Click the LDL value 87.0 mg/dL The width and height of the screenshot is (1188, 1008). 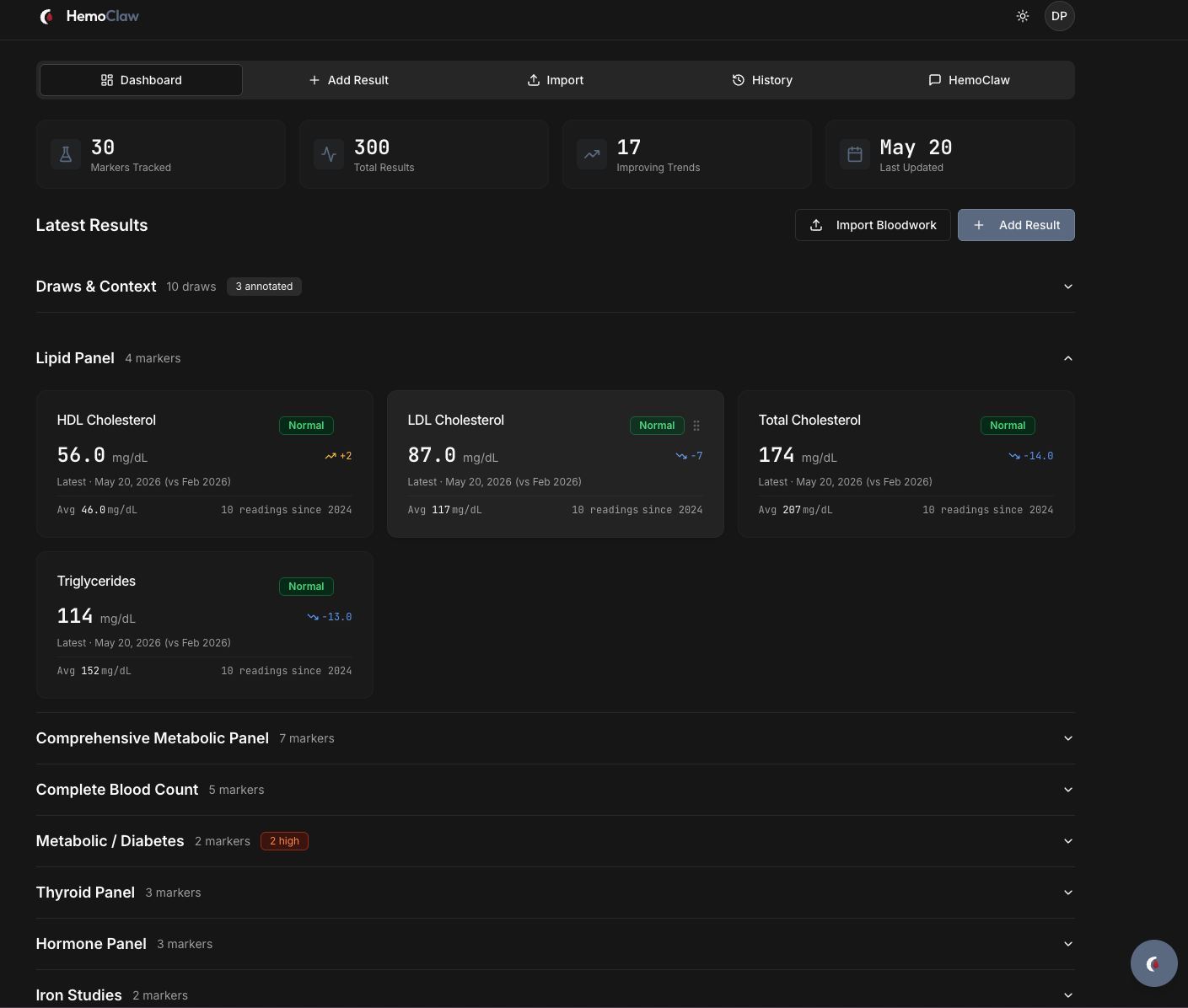point(453,455)
